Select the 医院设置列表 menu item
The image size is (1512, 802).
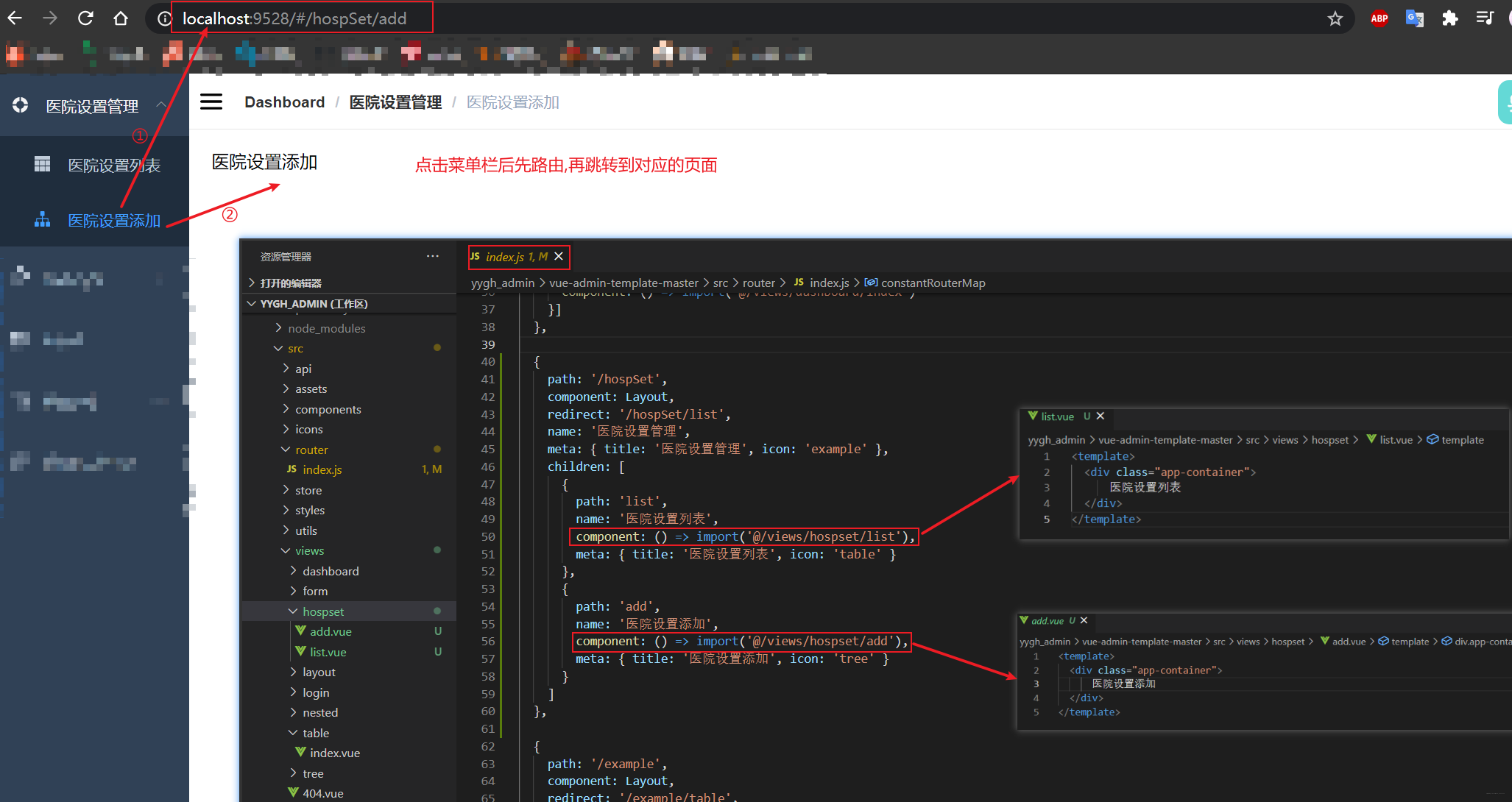pyautogui.click(x=113, y=166)
